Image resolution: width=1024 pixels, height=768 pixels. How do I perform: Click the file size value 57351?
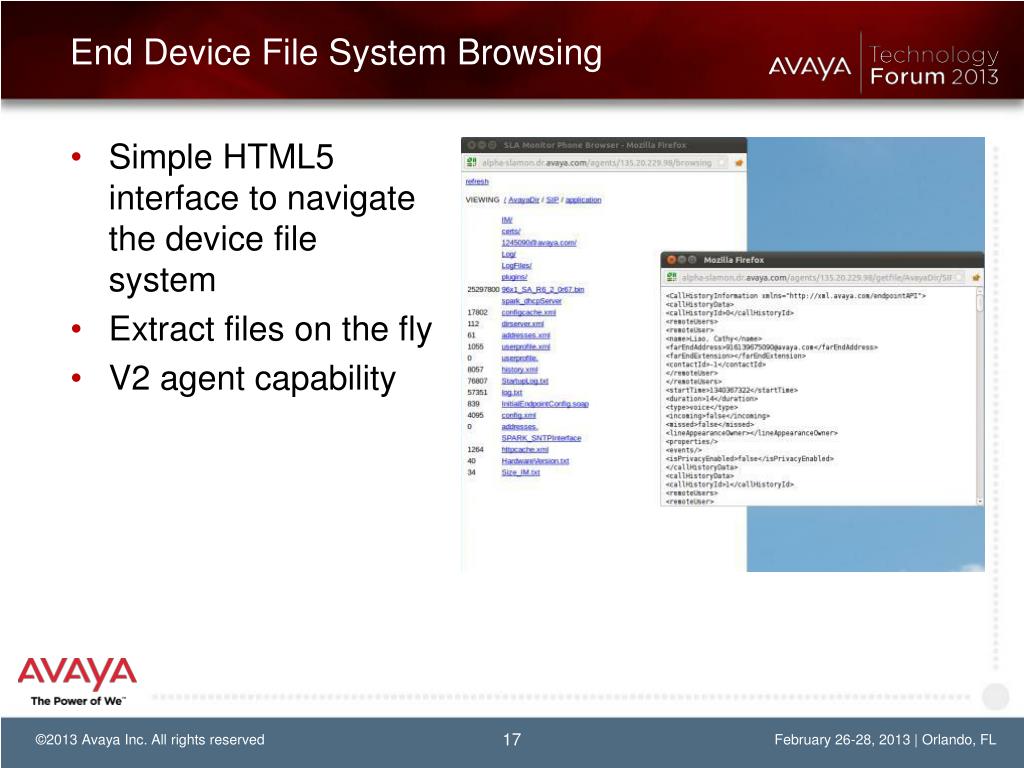point(477,392)
